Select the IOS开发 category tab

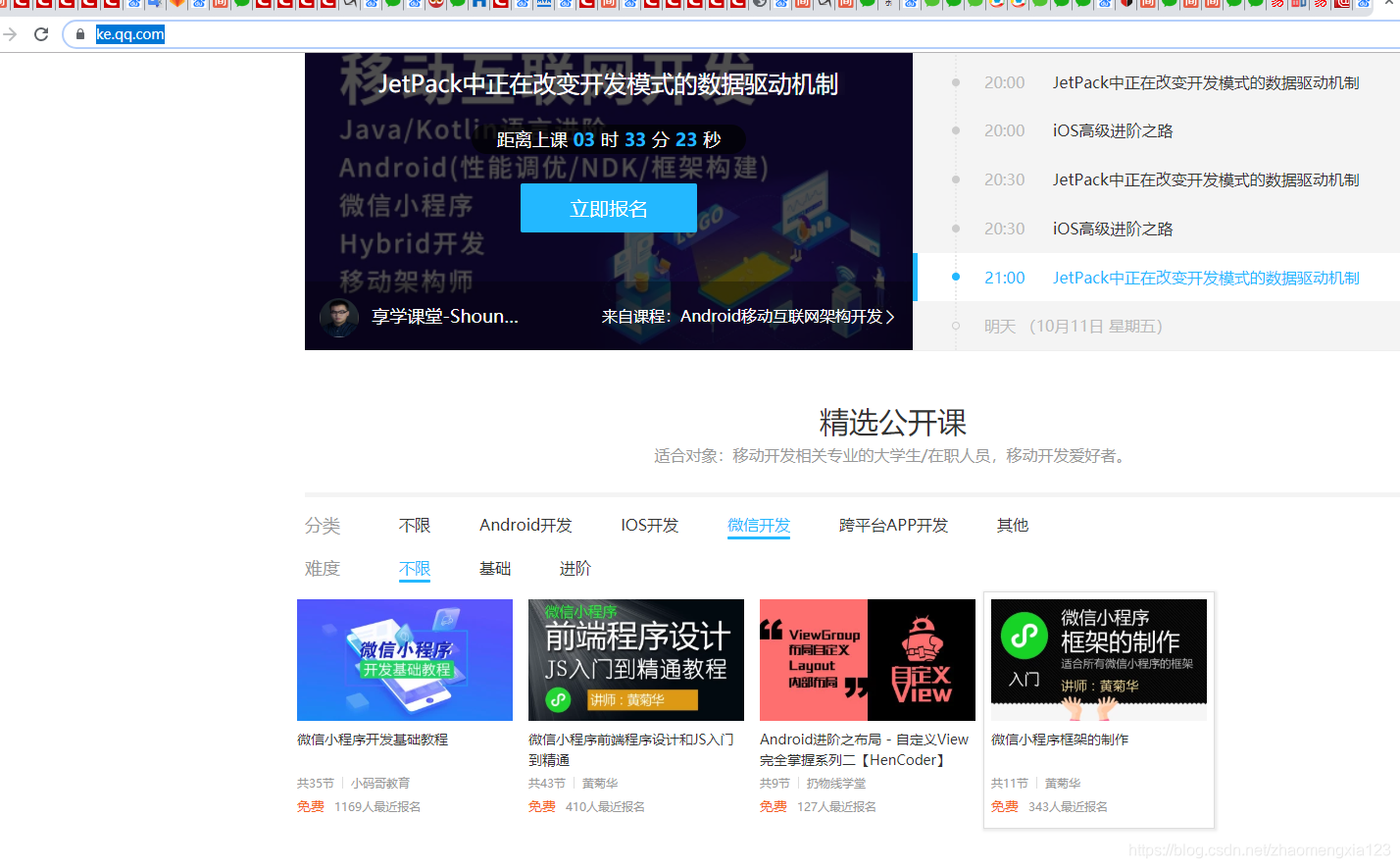coord(649,526)
